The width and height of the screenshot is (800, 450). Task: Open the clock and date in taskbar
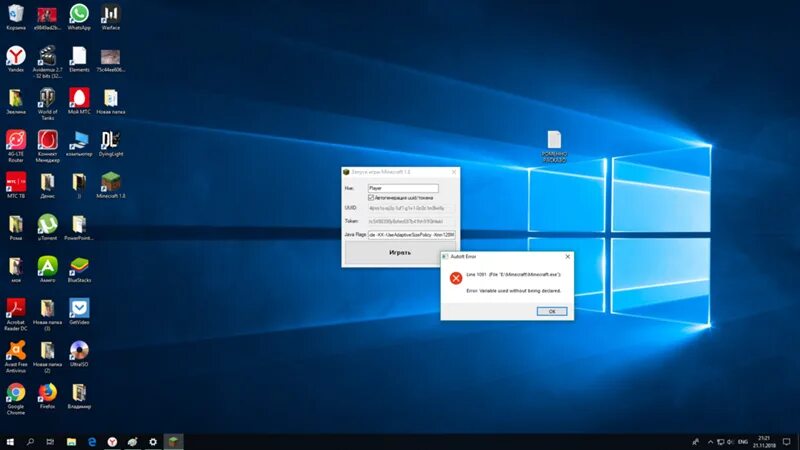coord(764,442)
